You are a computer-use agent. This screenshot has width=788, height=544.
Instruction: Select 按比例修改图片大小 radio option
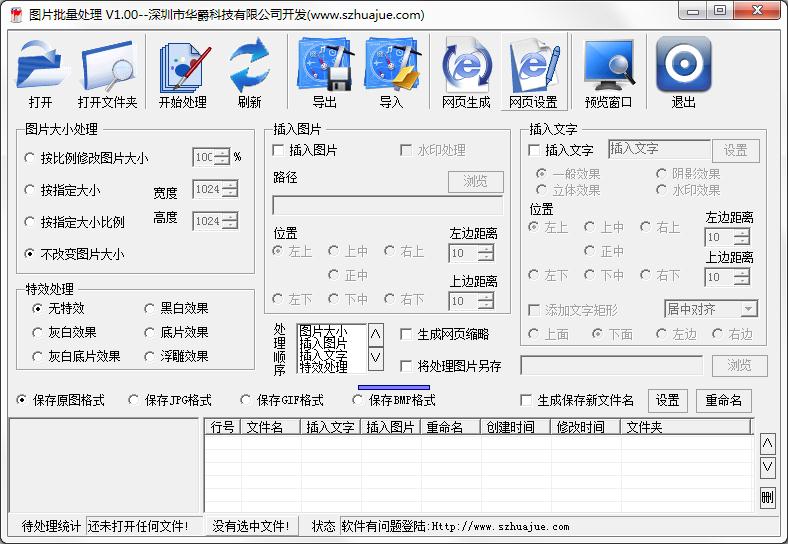coord(86,158)
